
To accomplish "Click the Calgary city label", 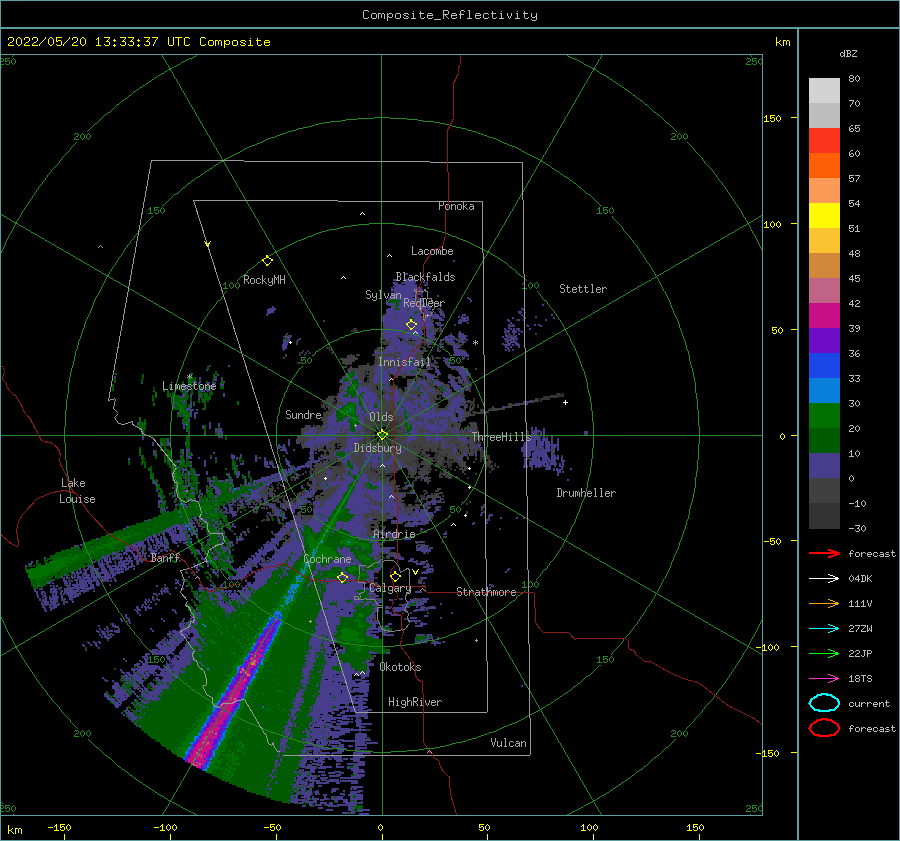I will pos(390,588).
